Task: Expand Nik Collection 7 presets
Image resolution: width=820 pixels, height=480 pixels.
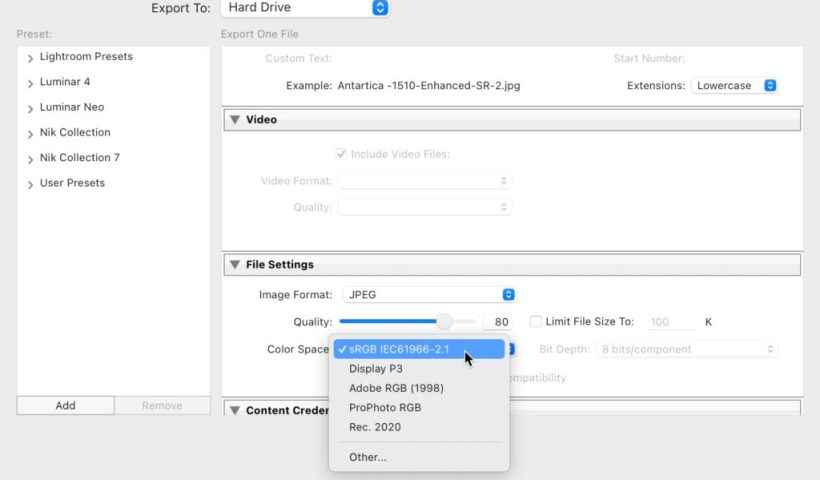Action: [x=30, y=159]
